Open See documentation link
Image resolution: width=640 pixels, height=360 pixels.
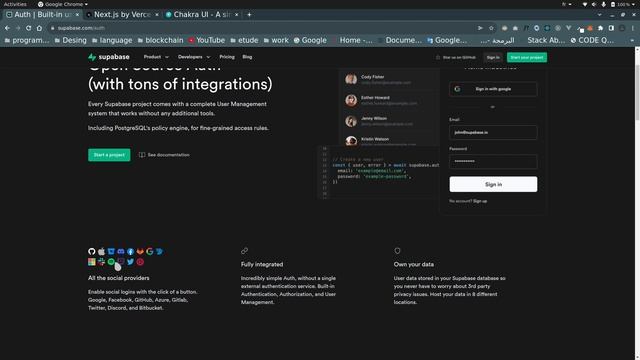point(164,155)
